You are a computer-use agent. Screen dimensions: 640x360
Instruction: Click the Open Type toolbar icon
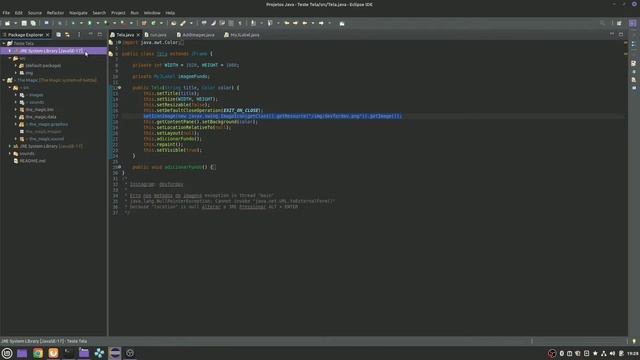(x=173, y=23)
